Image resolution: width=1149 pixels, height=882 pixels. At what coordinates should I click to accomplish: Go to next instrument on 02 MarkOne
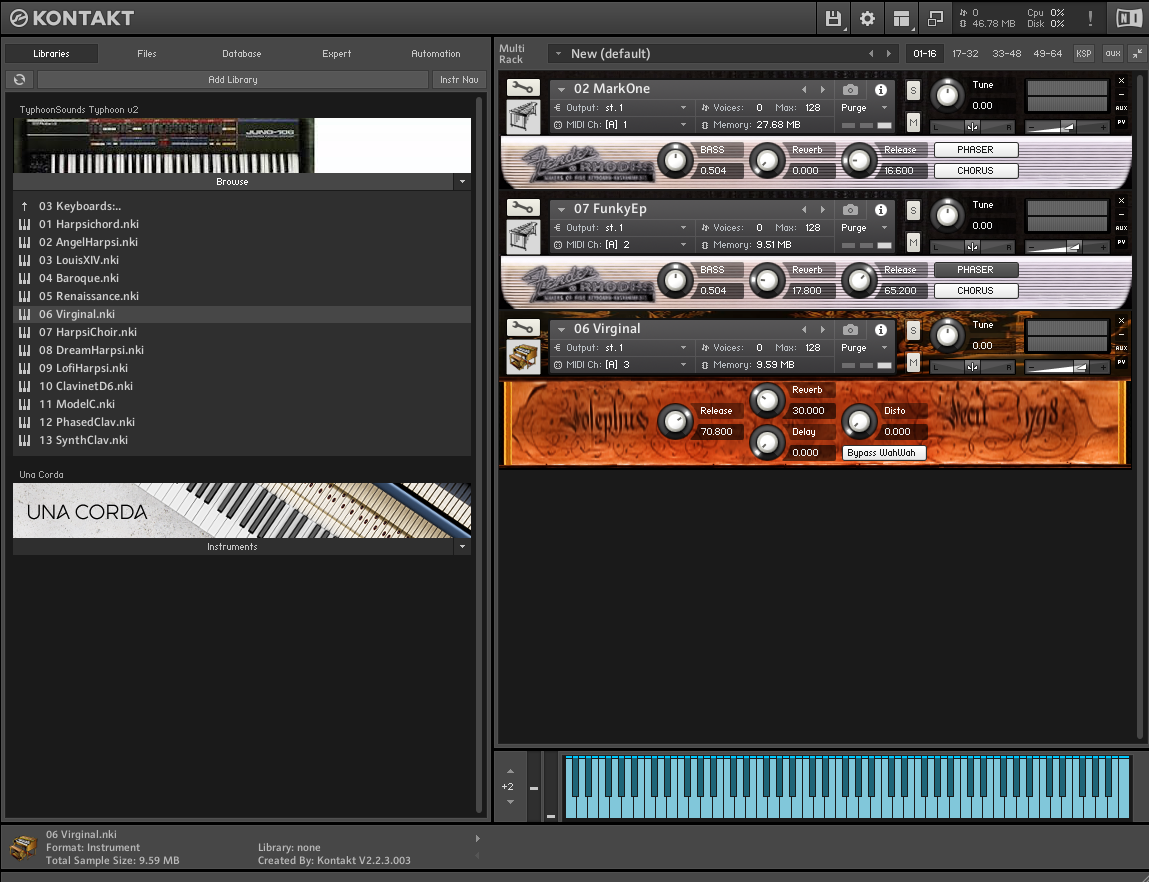pos(823,89)
